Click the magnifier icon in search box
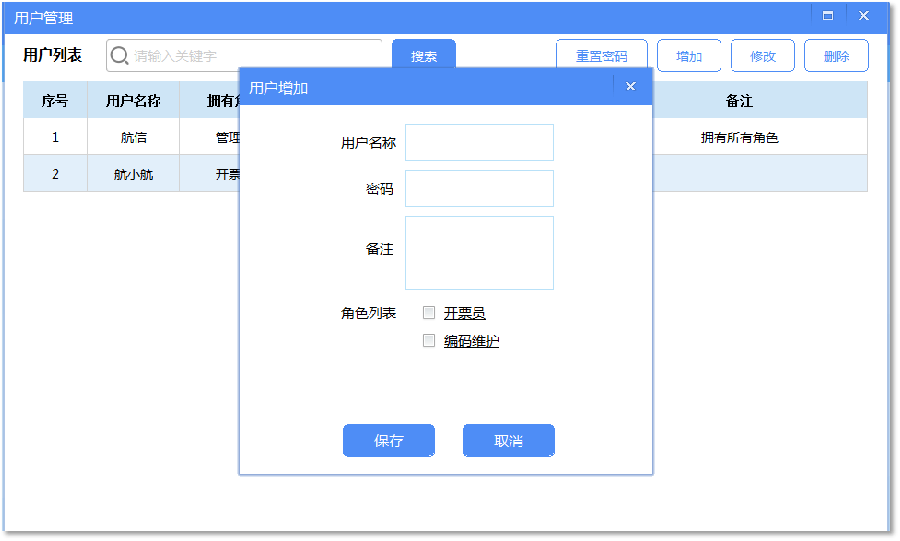 [119, 56]
